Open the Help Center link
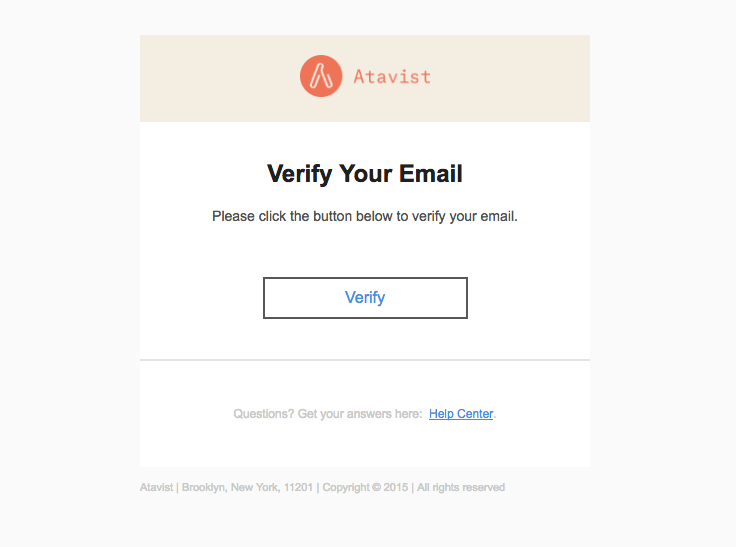This screenshot has width=736, height=547. tap(461, 414)
